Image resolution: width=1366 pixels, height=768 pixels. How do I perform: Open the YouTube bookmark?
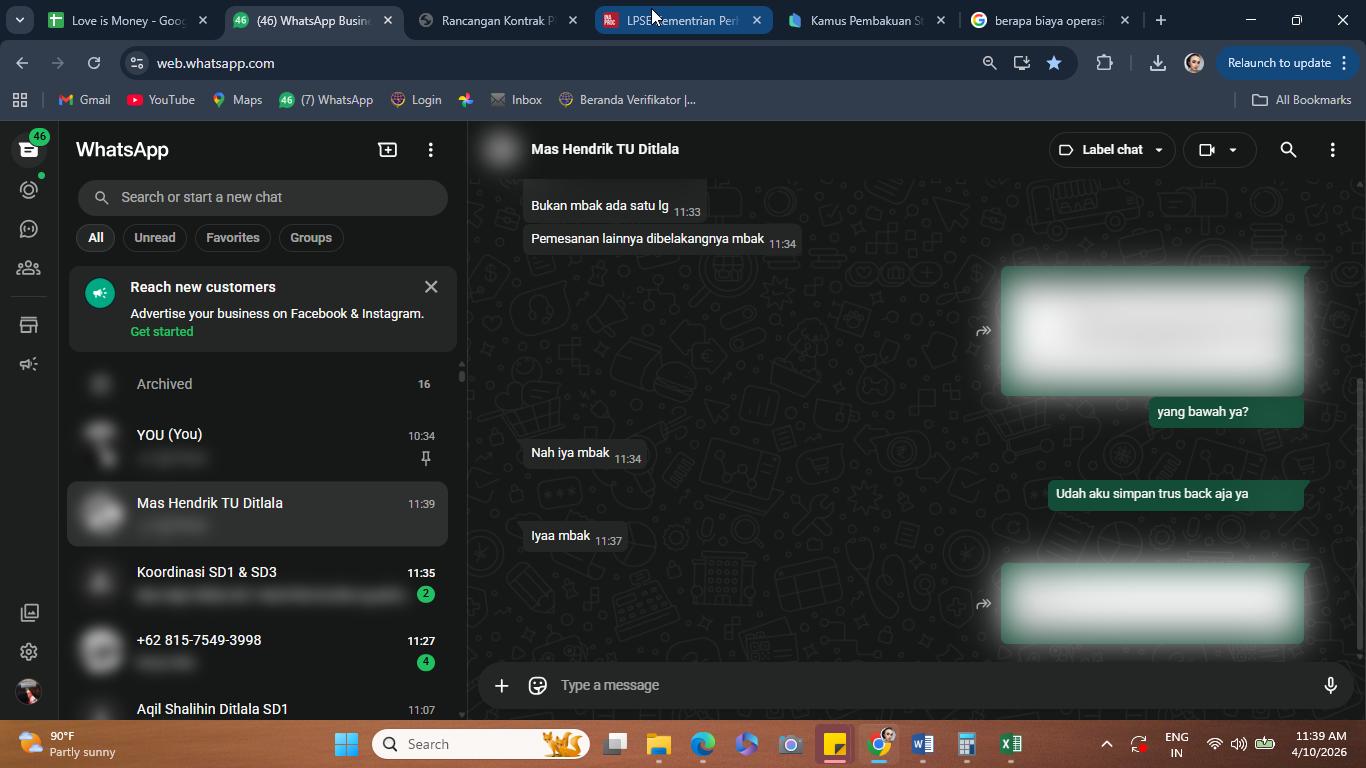pyautogui.click(x=161, y=100)
